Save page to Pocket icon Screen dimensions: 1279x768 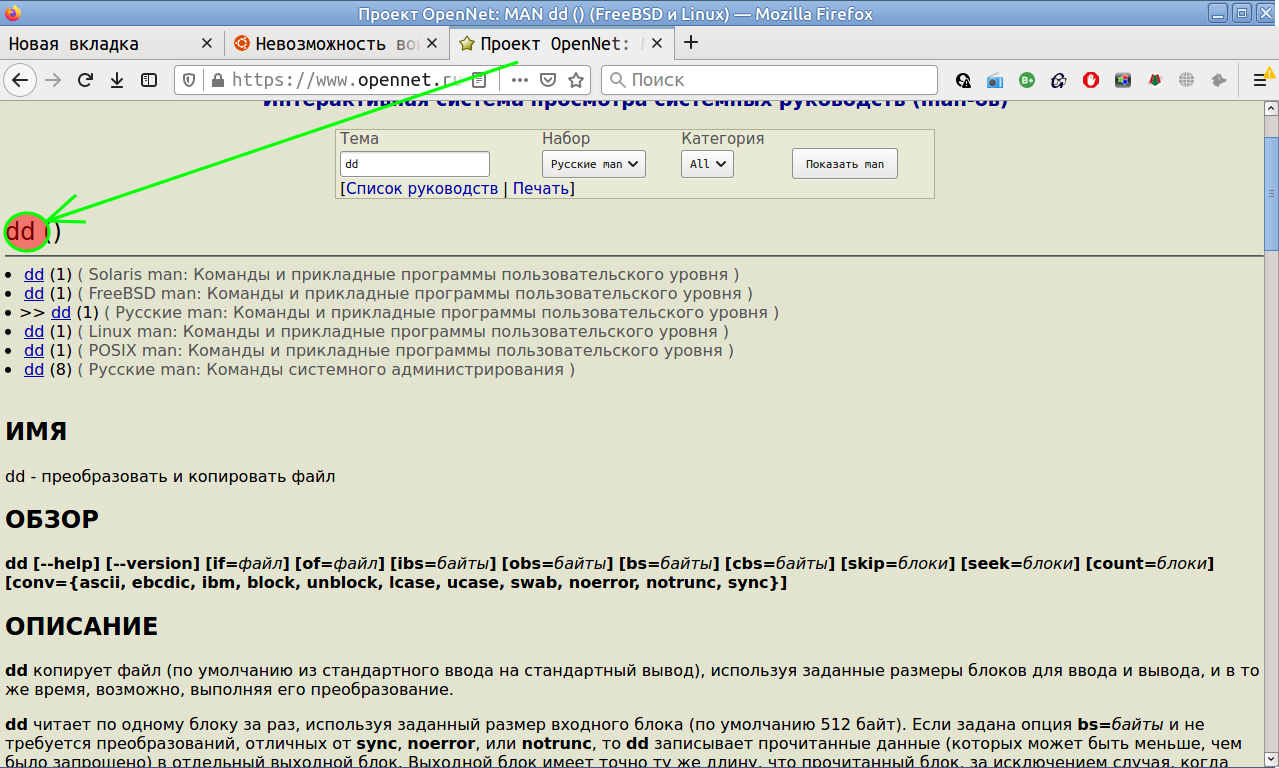click(548, 80)
